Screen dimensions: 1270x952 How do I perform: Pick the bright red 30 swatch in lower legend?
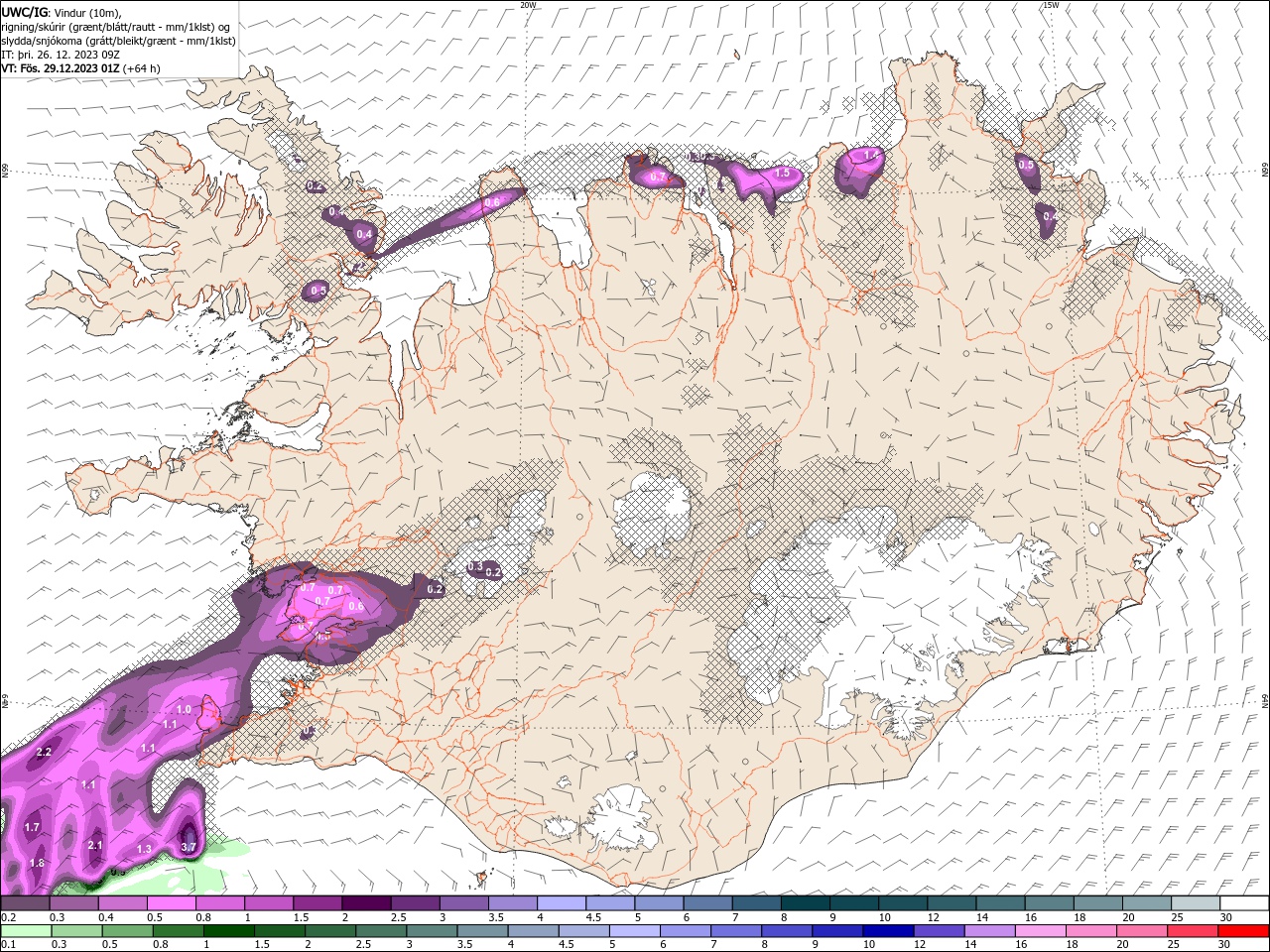click(1243, 931)
